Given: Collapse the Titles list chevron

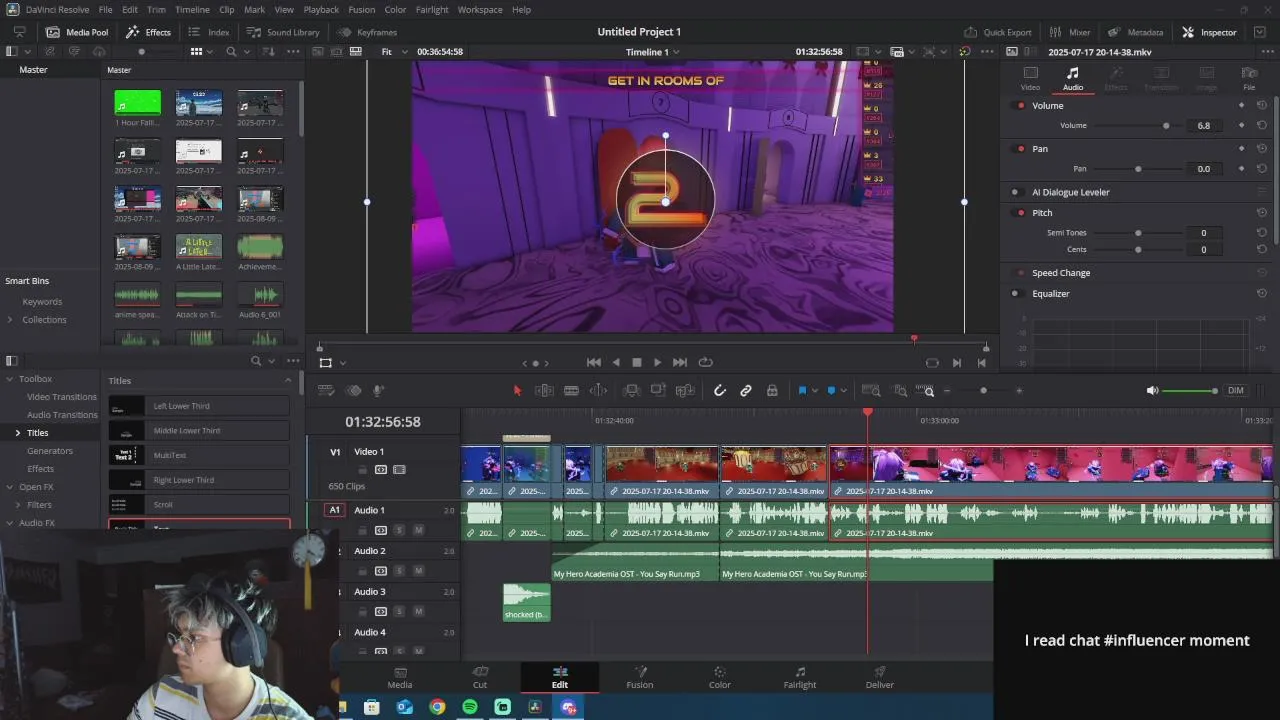Looking at the screenshot, I should tap(289, 380).
